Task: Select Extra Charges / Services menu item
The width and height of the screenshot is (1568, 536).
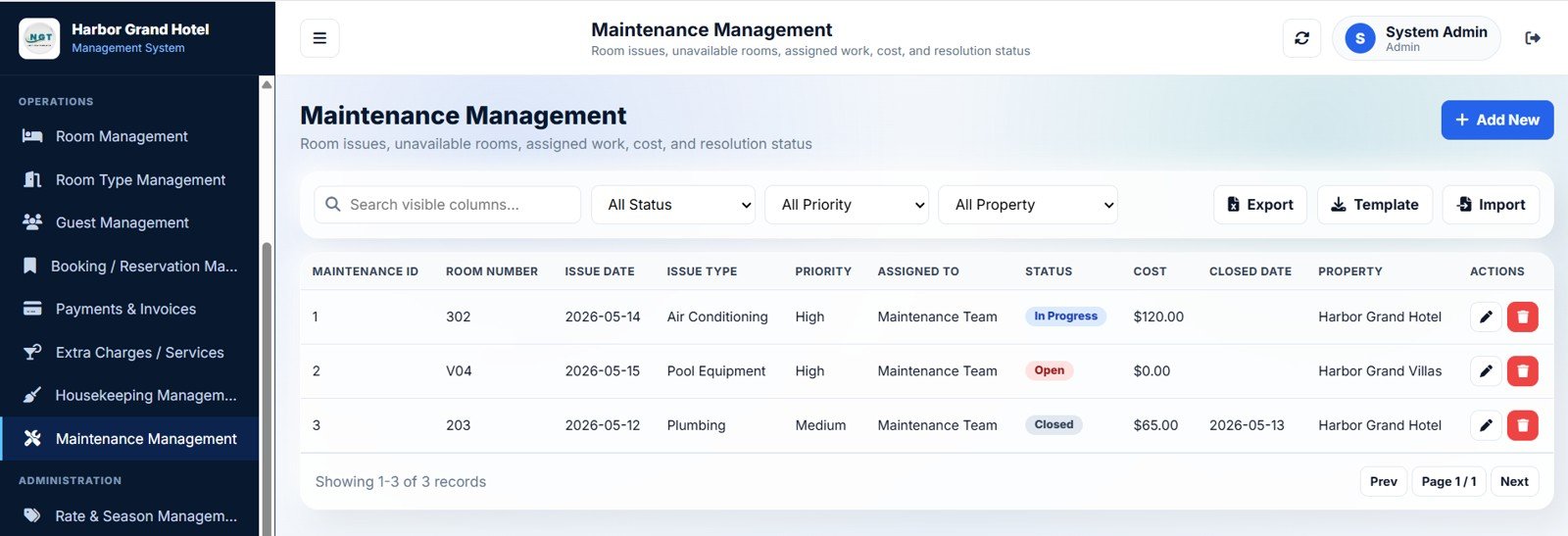Action: [x=129, y=352]
